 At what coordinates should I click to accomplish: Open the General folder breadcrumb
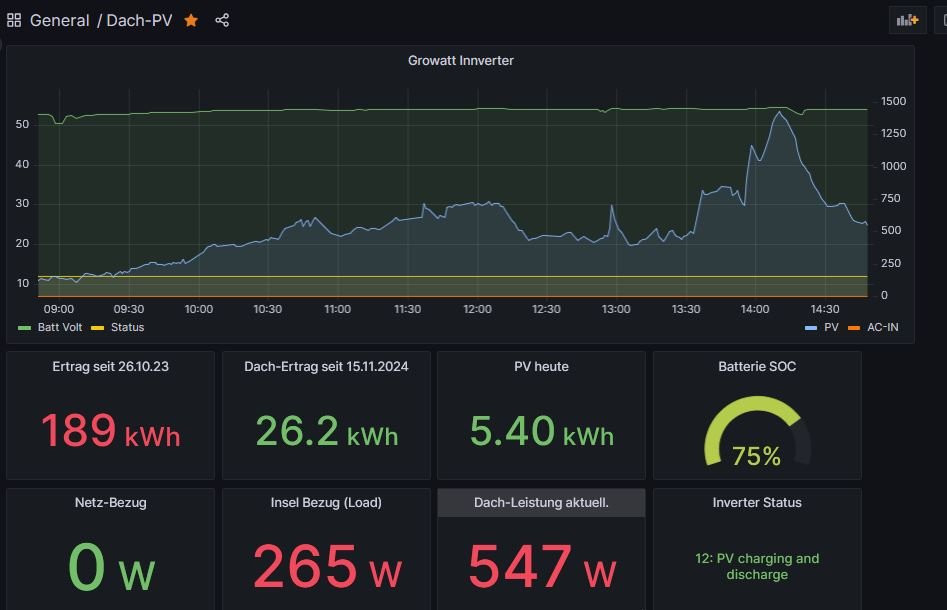pos(59,20)
